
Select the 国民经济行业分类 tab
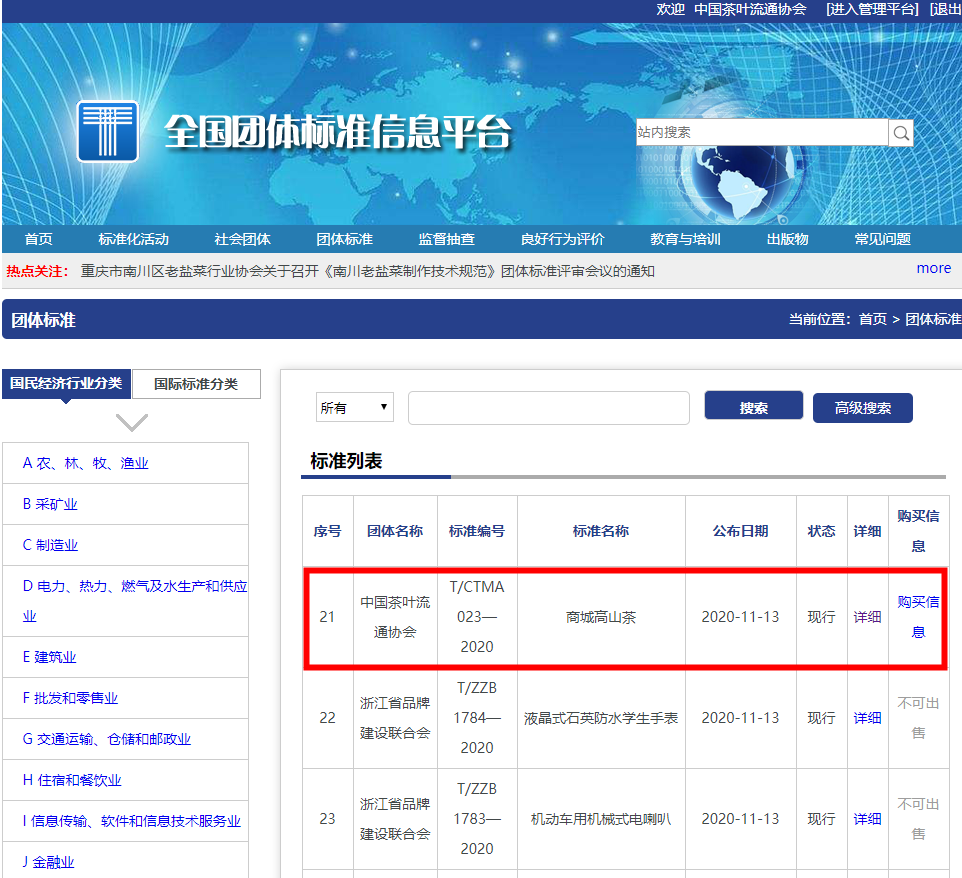tap(66, 384)
